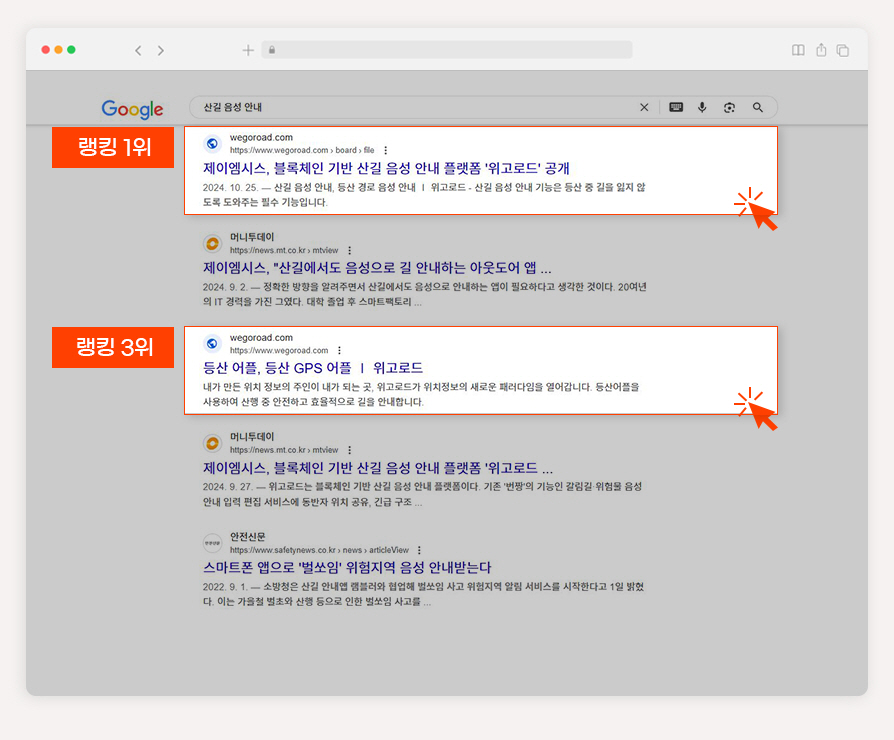This screenshot has width=894, height=740.
Task: Show tab overview icon in browser toolbar
Action: coord(843,50)
